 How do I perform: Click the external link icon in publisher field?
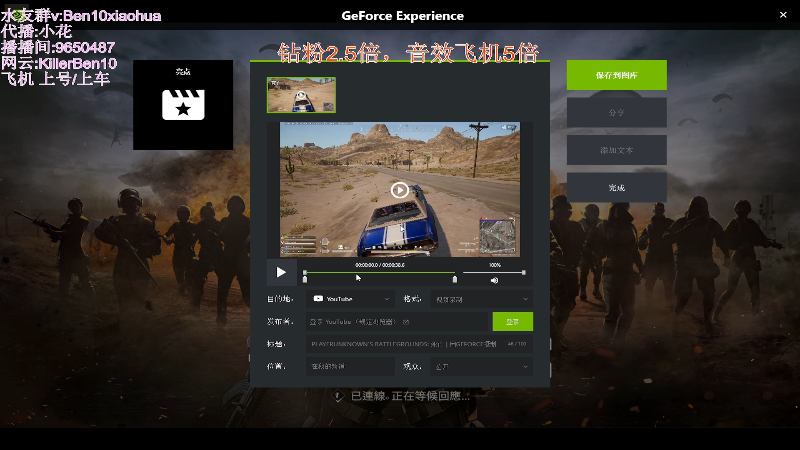pyautogui.click(x=406, y=322)
